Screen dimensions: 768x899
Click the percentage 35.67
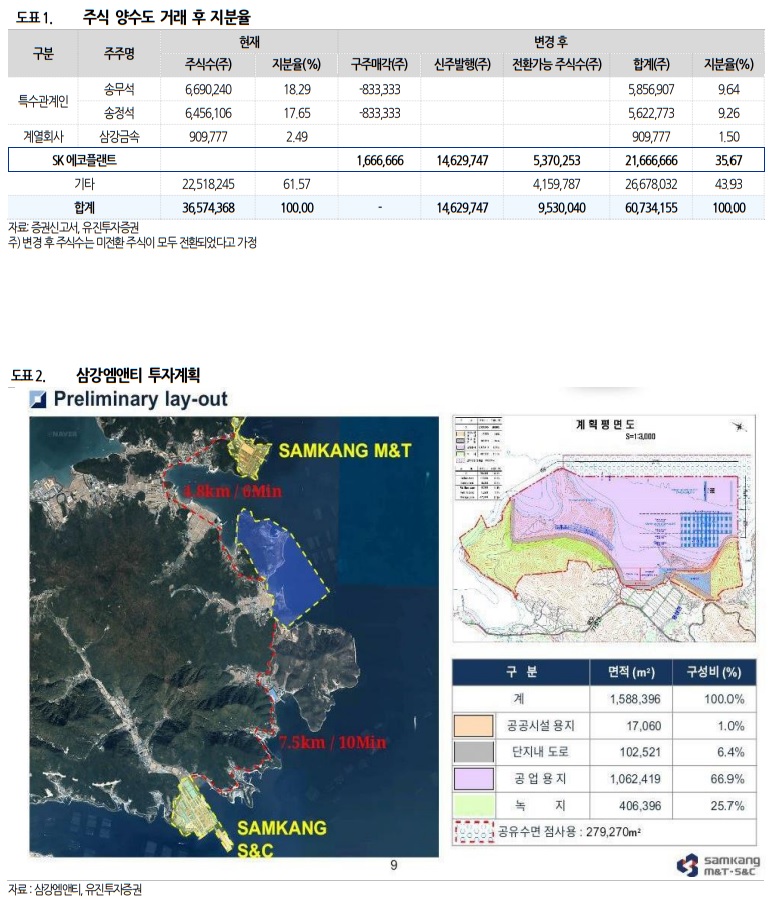coord(728,161)
